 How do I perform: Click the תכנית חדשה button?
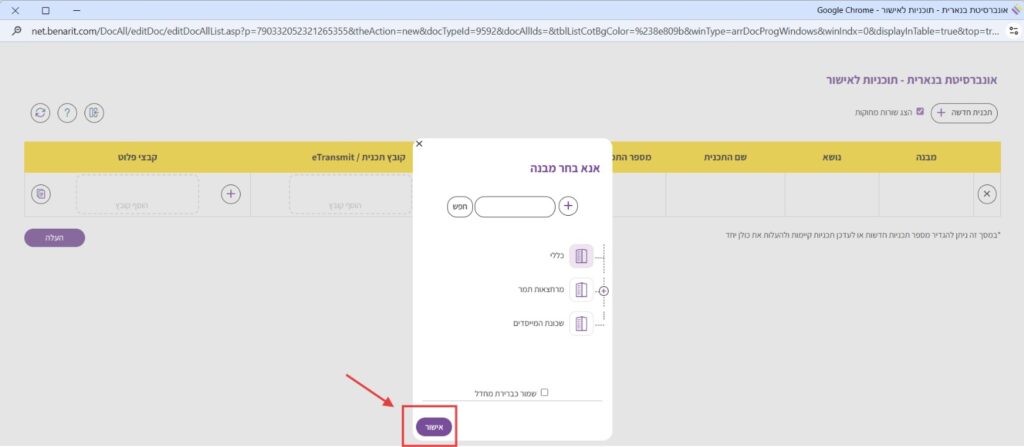[x=965, y=112]
